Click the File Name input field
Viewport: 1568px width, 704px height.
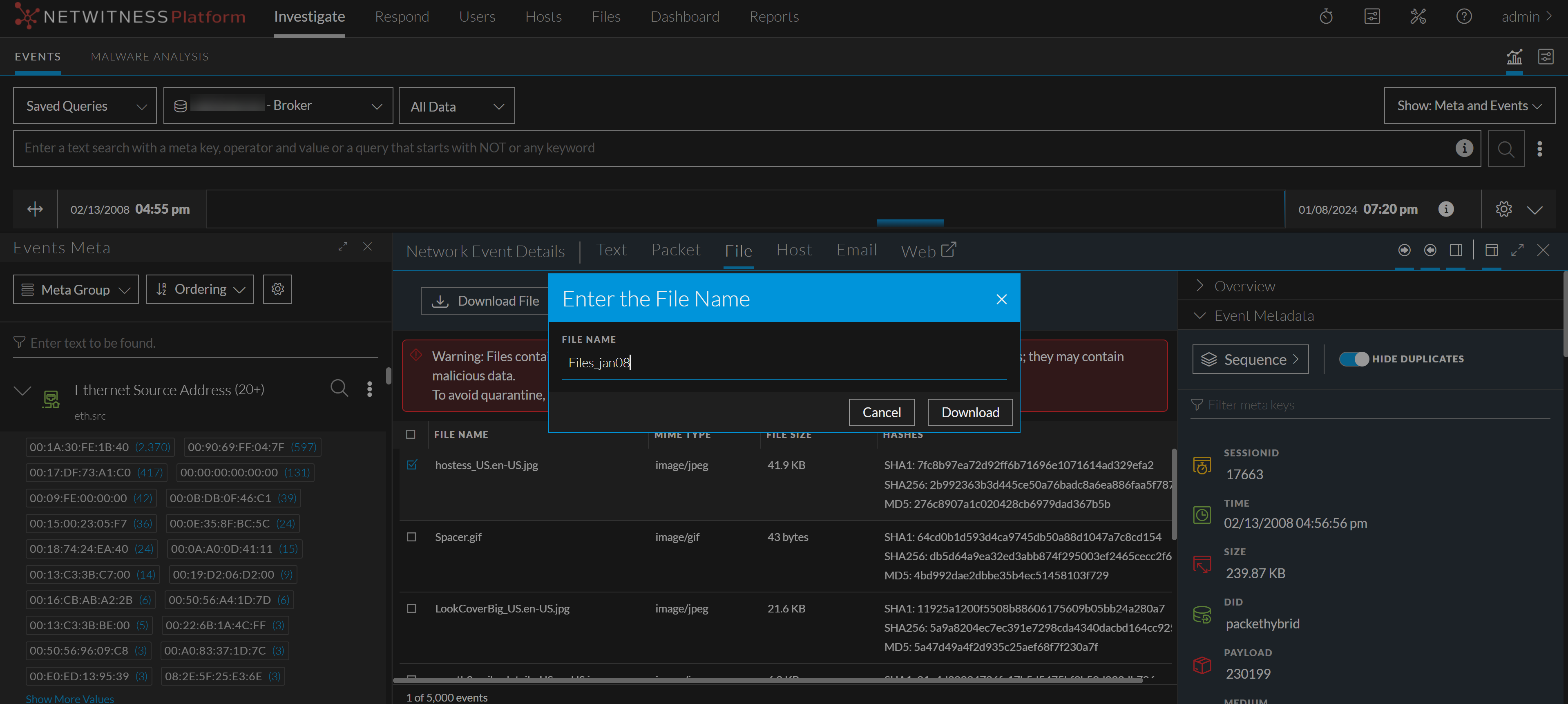click(784, 363)
